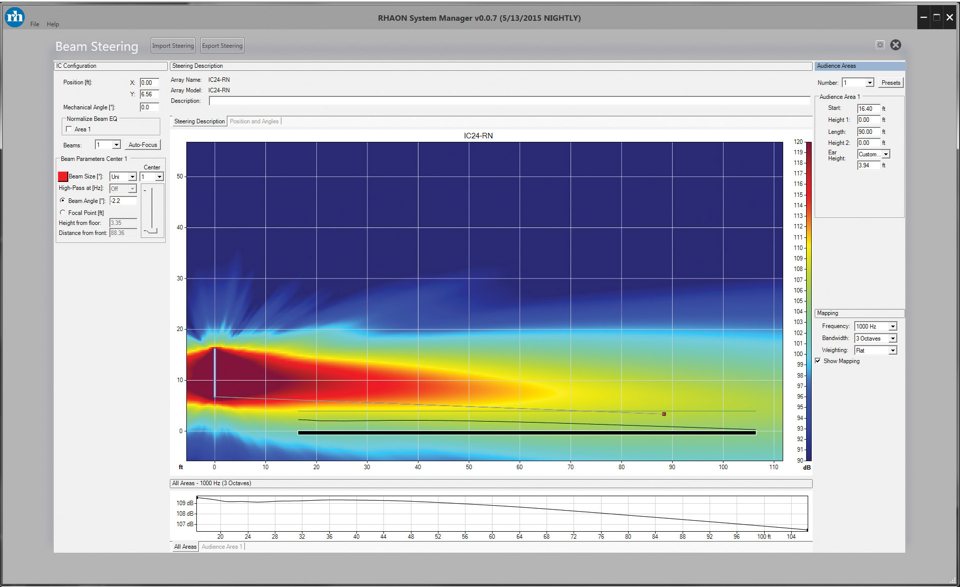Click the Import Steering button
This screenshot has width=960, height=587.
pyautogui.click(x=173, y=46)
